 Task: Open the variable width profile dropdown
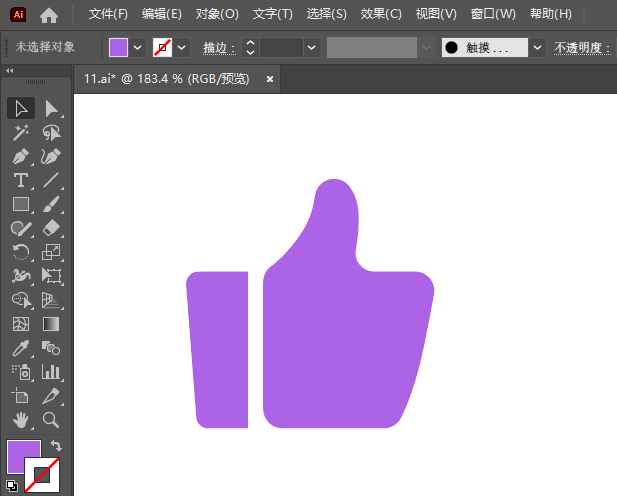click(x=427, y=48)
